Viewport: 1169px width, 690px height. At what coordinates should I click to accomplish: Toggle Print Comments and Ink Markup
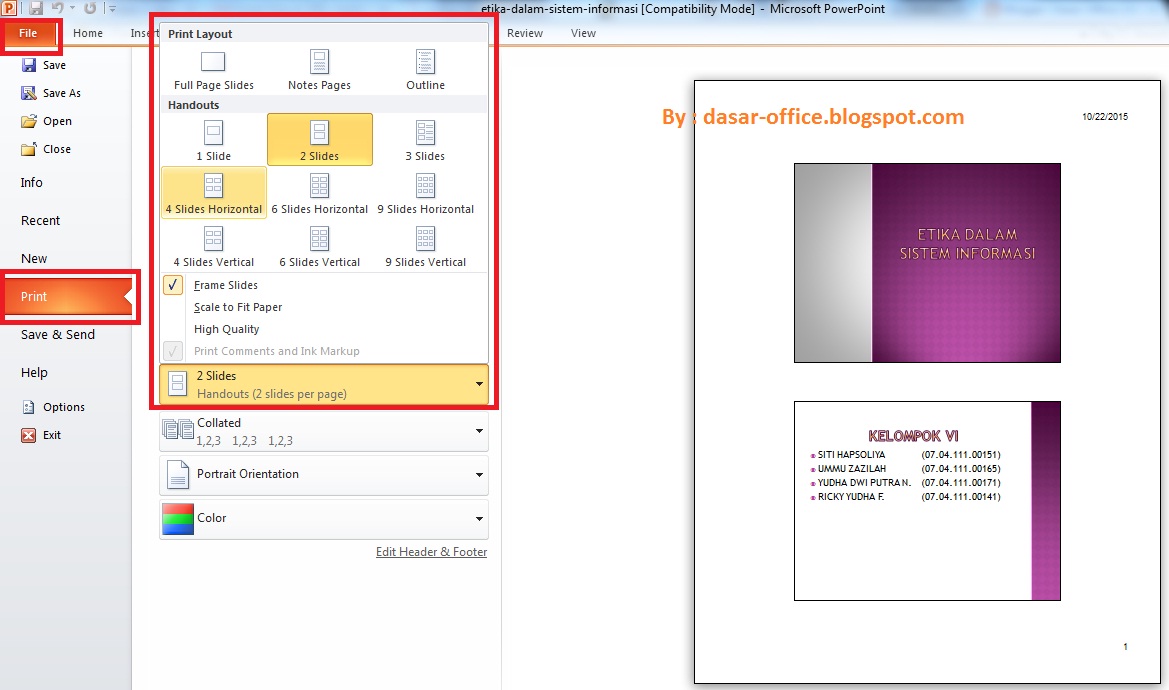click(277, 351)
